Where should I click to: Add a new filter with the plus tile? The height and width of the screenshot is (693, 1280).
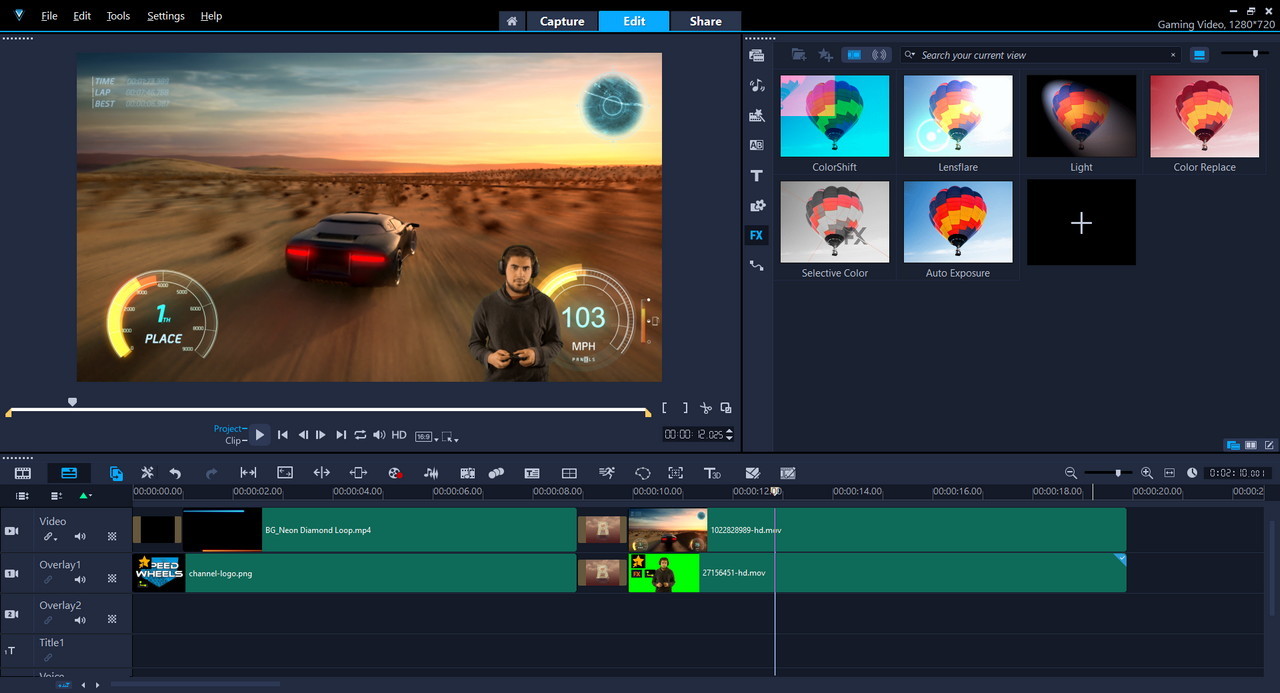point(1081,222)
